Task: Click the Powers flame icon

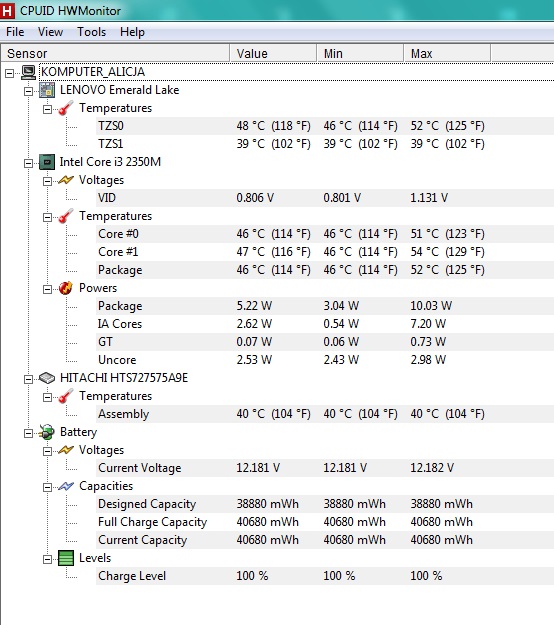Action: point(66,288)
